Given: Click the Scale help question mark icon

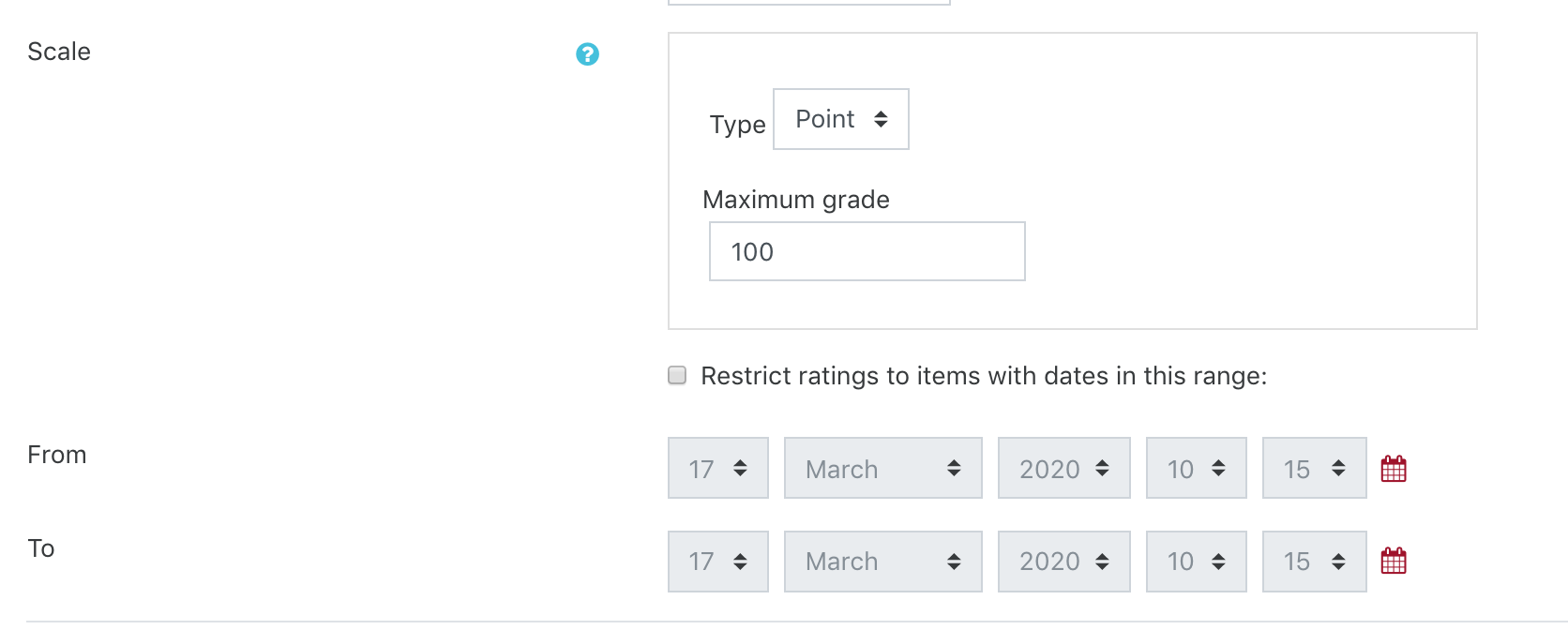Looking at the screenshot, I should click(587, 54).
